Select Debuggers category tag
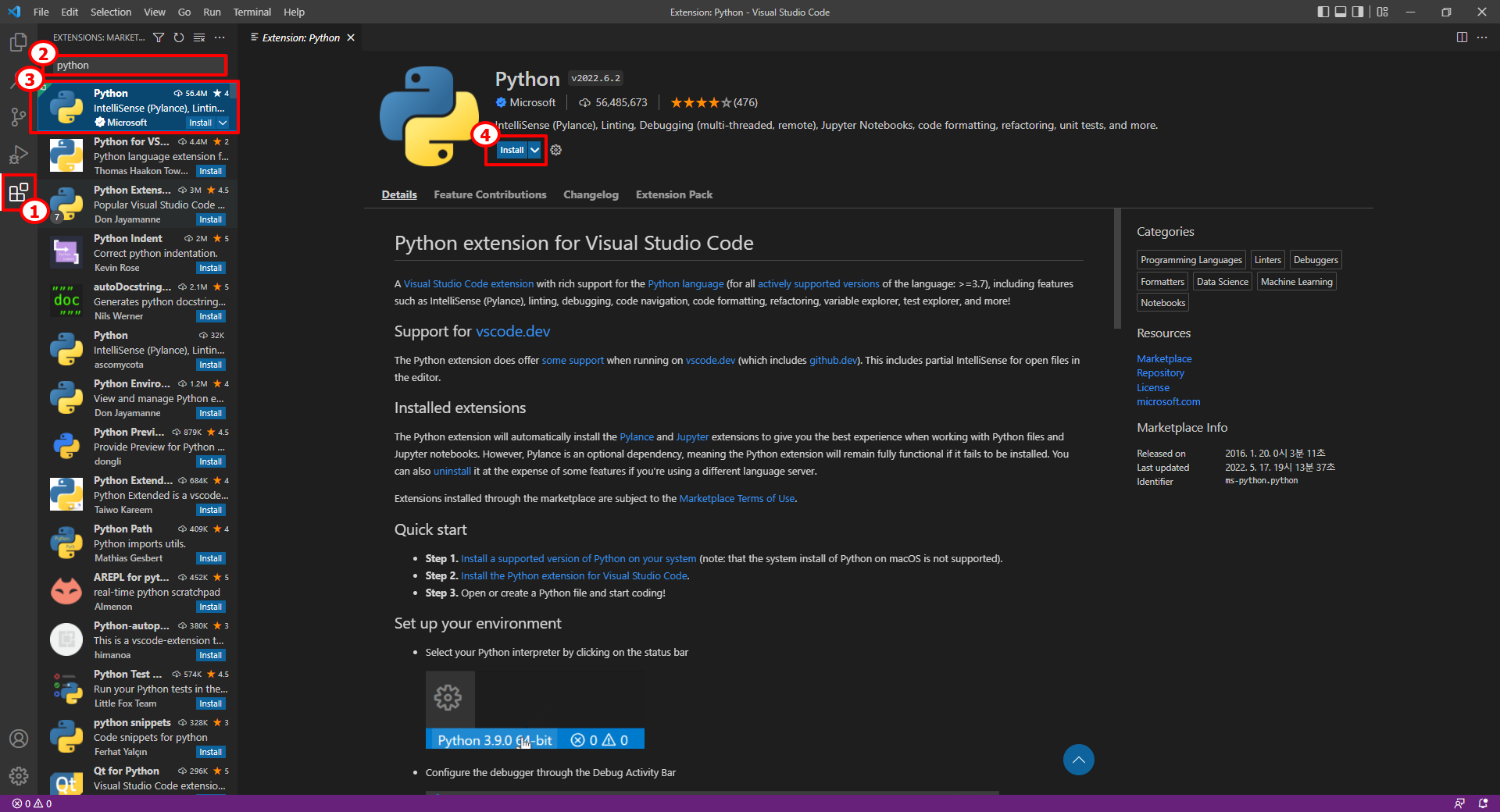1500x812 pixels. coord(1316,260)
